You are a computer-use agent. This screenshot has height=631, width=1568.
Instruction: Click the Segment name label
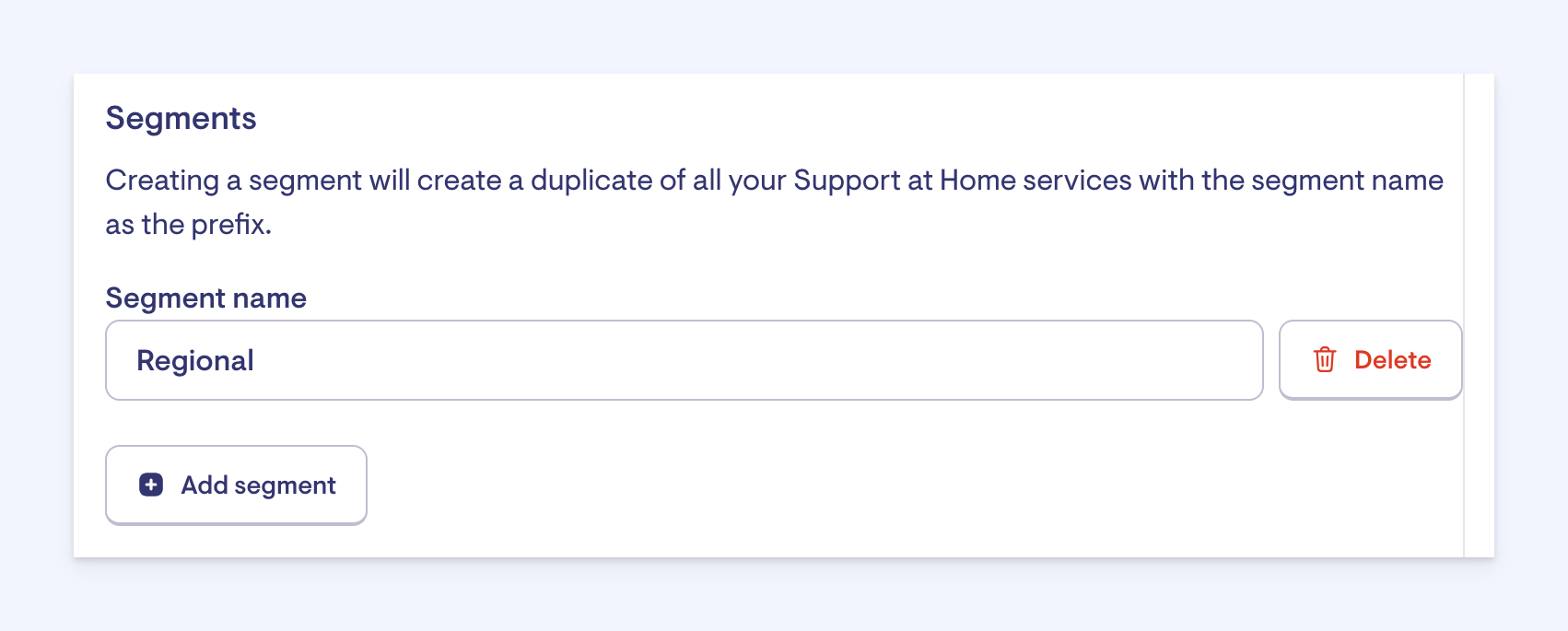point(206,298)
